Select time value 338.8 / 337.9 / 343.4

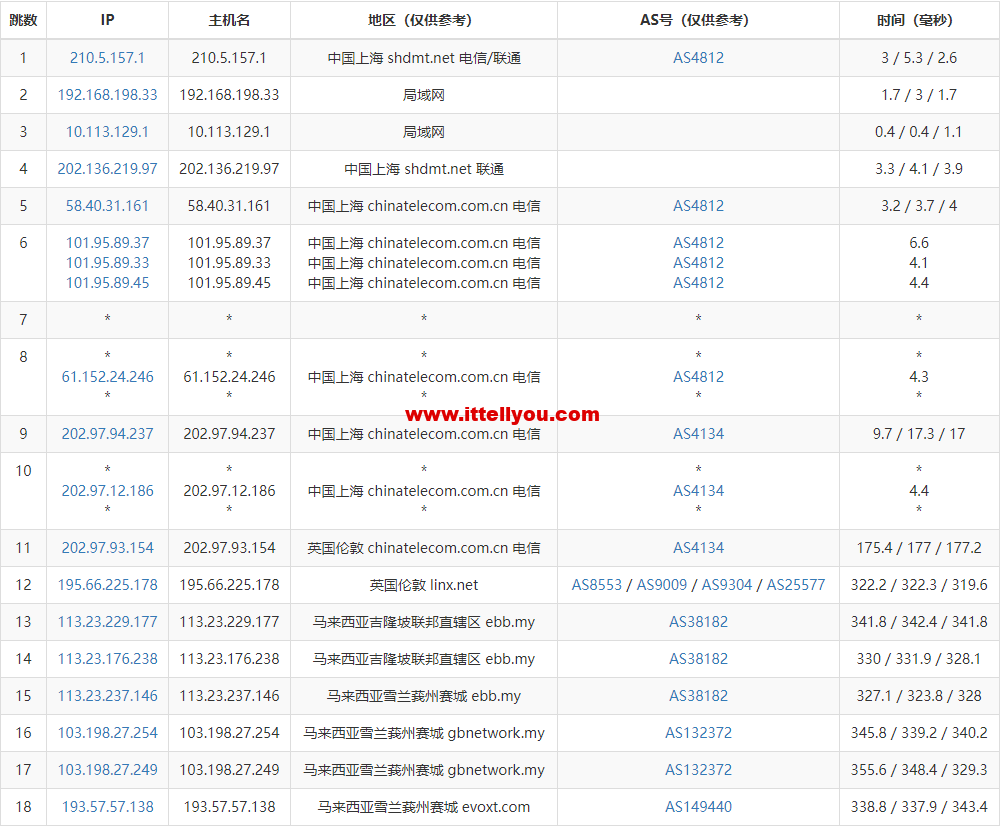point(918,807)
